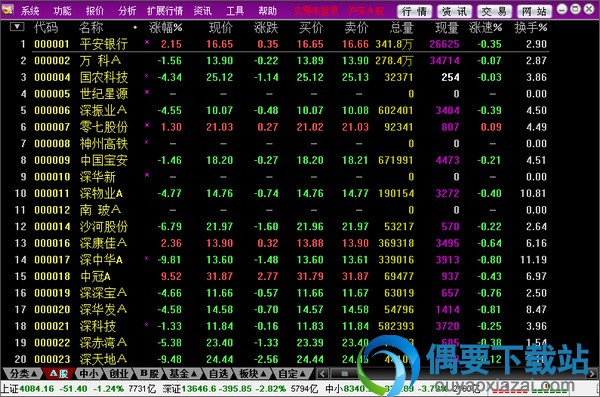
Task: Open the 资讯 menu
Action: click(202, 11)
